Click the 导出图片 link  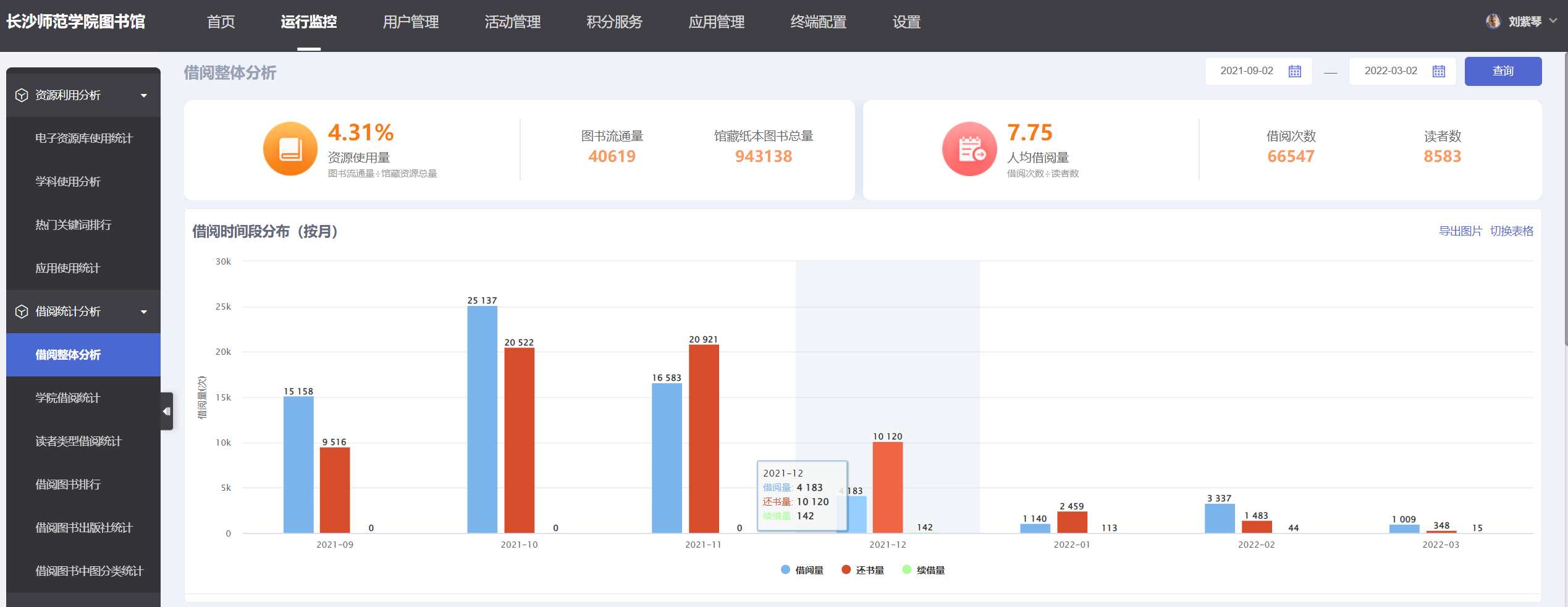(x=1460, y=231)
